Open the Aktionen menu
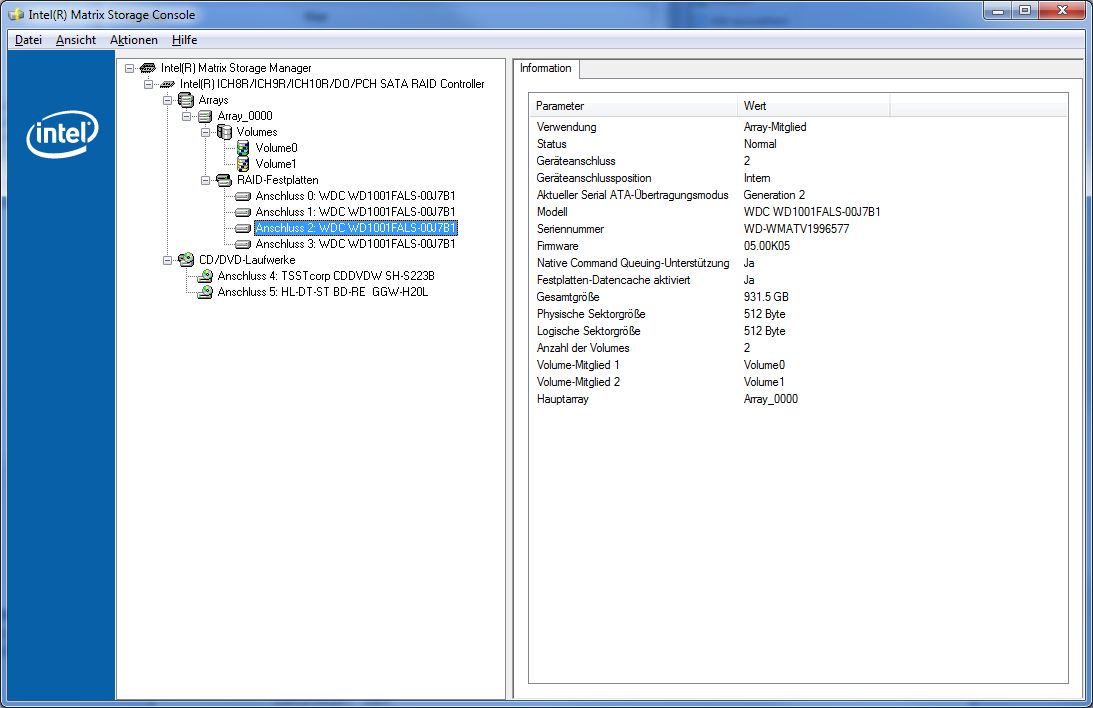Viewport: 1093px width, 708px height. pyautogui.click(x=134, y=40)
